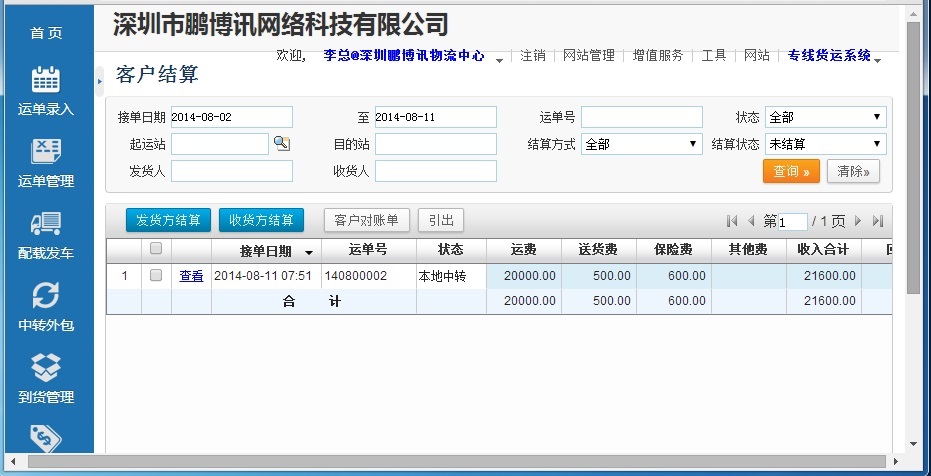Image resolution: width=931 pixels, height=476 pixels.
Task: Click the page number input box
Action: point(793,222)
